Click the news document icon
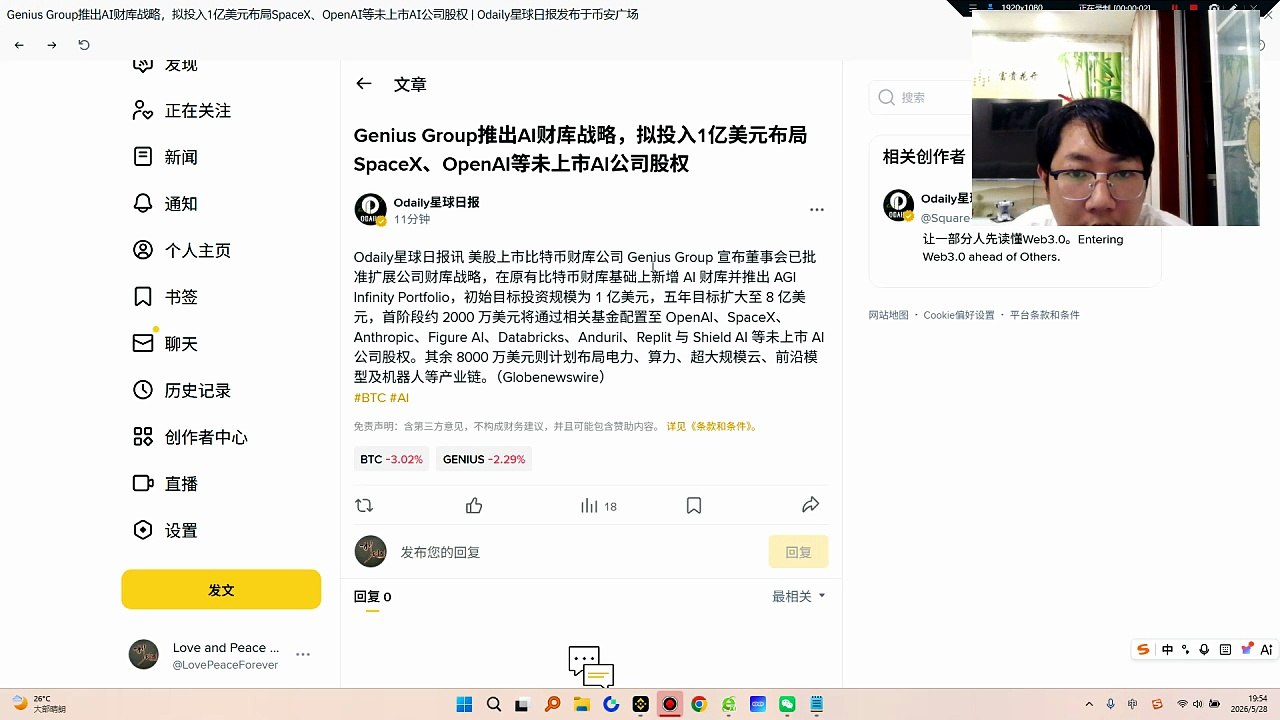This screenshot has height=720, width=1280. click(x=143, y=156)
